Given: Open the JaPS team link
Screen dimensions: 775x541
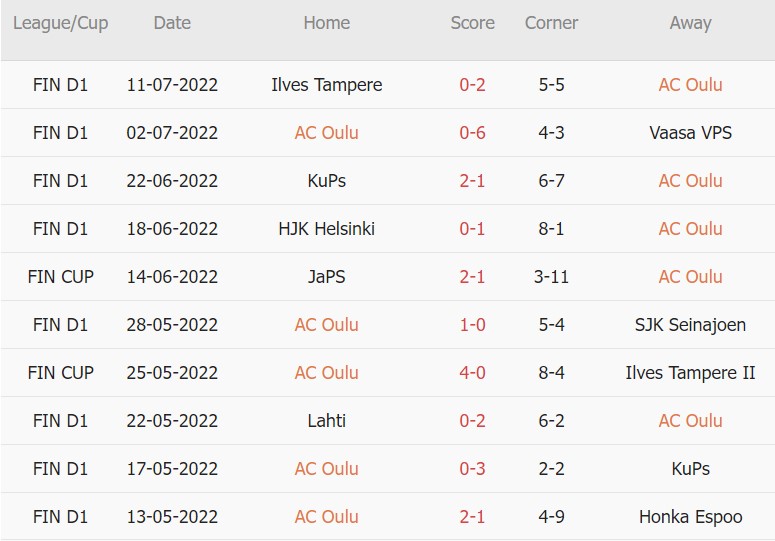Looking at the screenshot, I should [326, 277].
